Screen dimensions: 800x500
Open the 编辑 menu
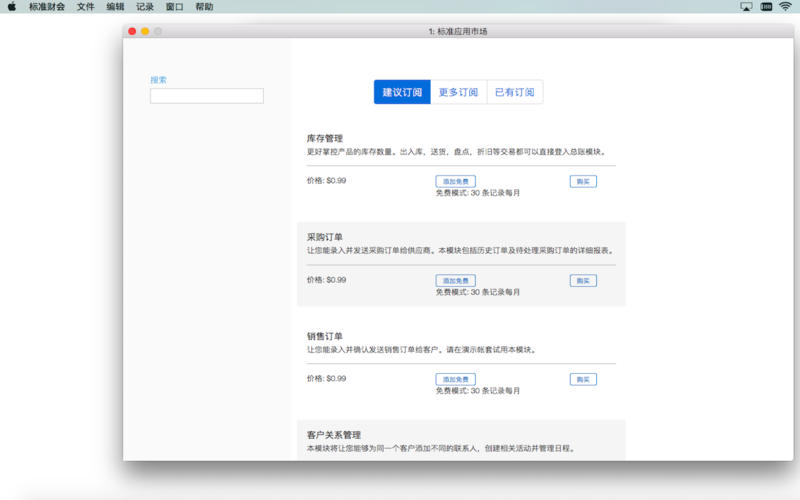(x=116, y=6)
